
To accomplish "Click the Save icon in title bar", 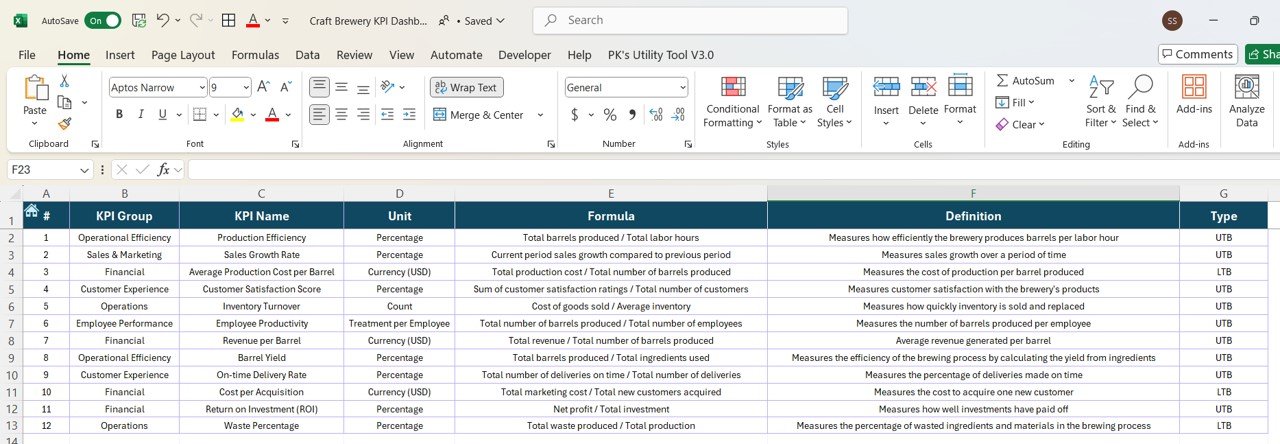I will (x=139, y=20).
